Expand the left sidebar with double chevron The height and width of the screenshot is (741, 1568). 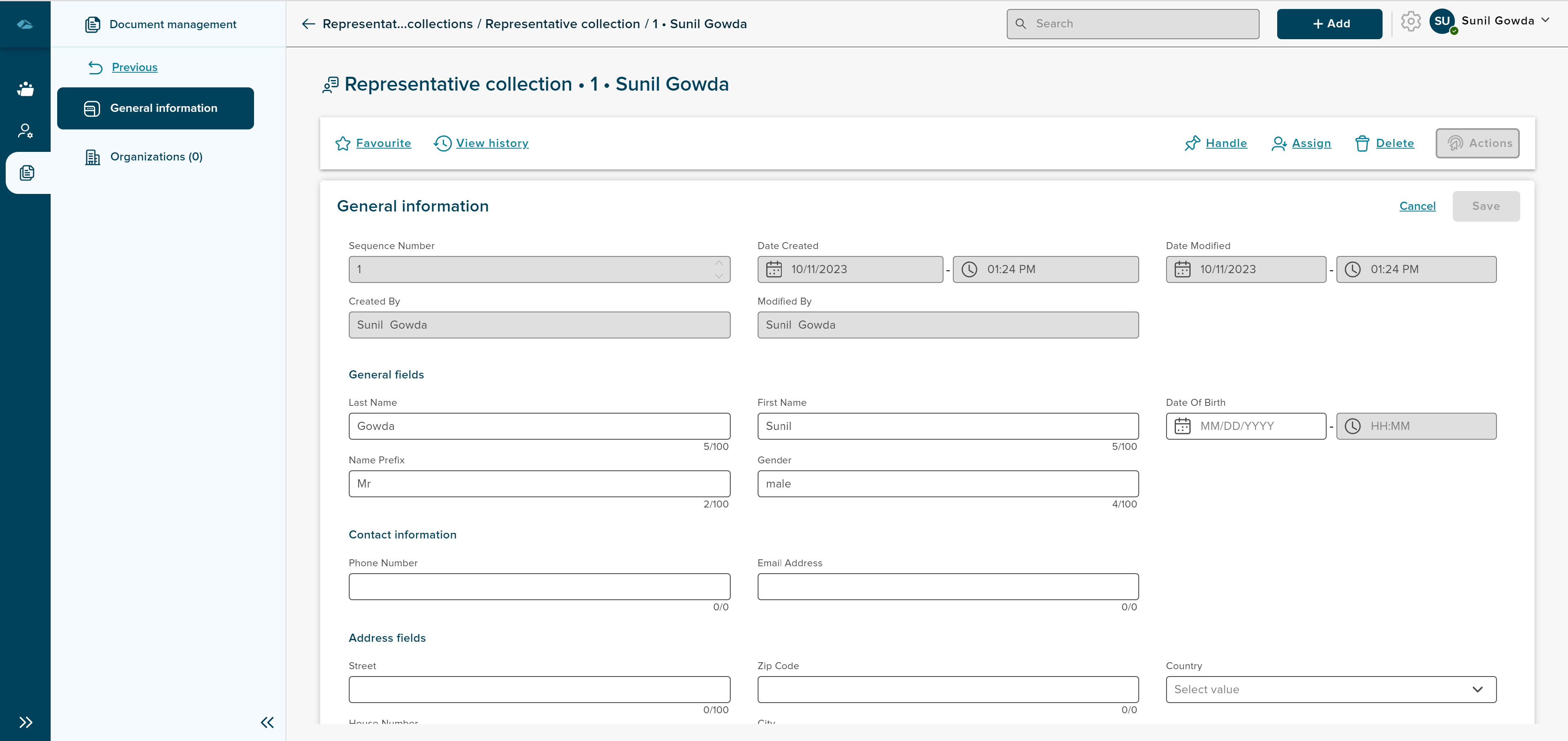26,722
